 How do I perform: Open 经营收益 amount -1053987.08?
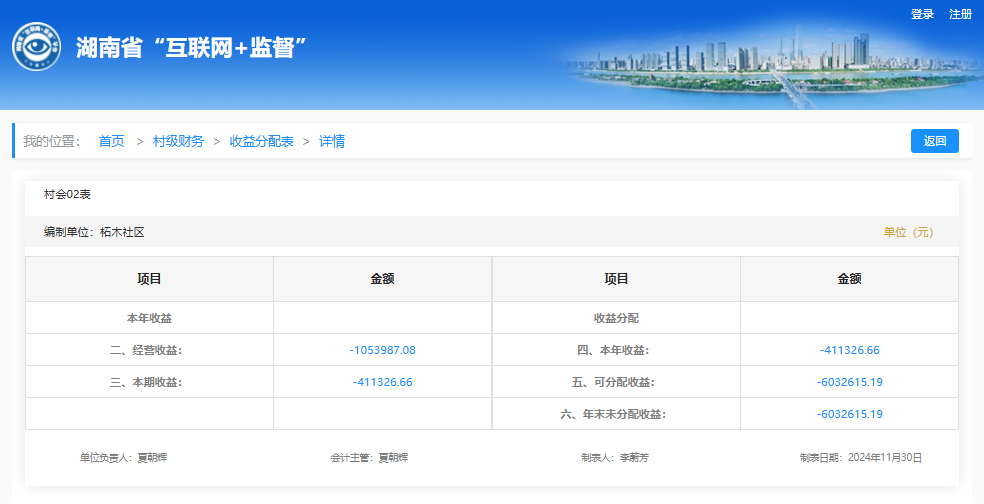(382, 350)
